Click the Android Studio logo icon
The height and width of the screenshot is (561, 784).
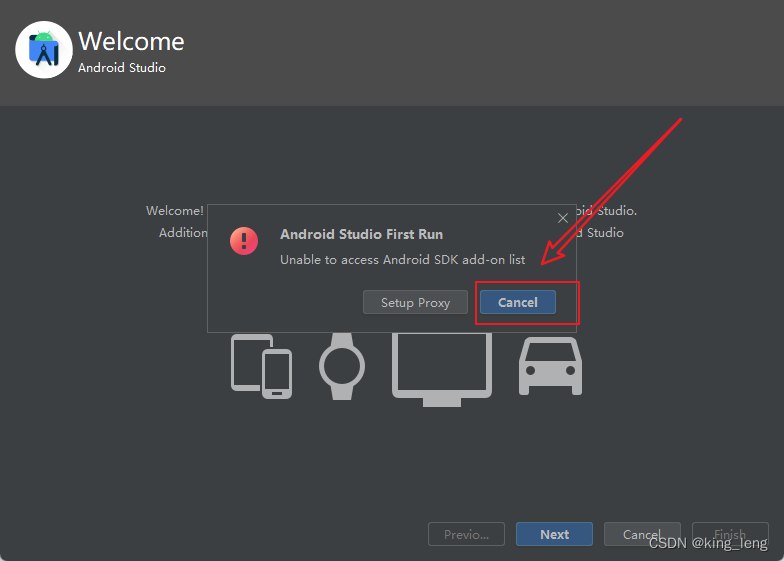click(44, 50)
